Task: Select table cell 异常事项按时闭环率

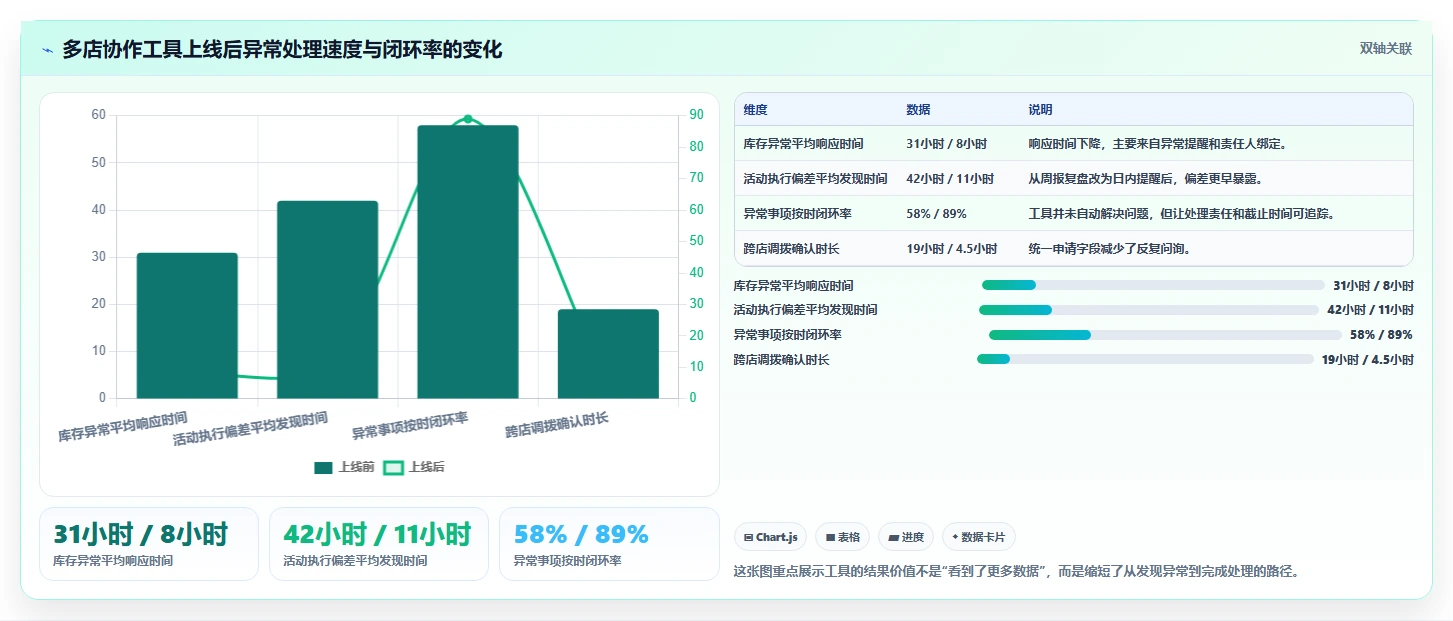Action: click(797, 213)
